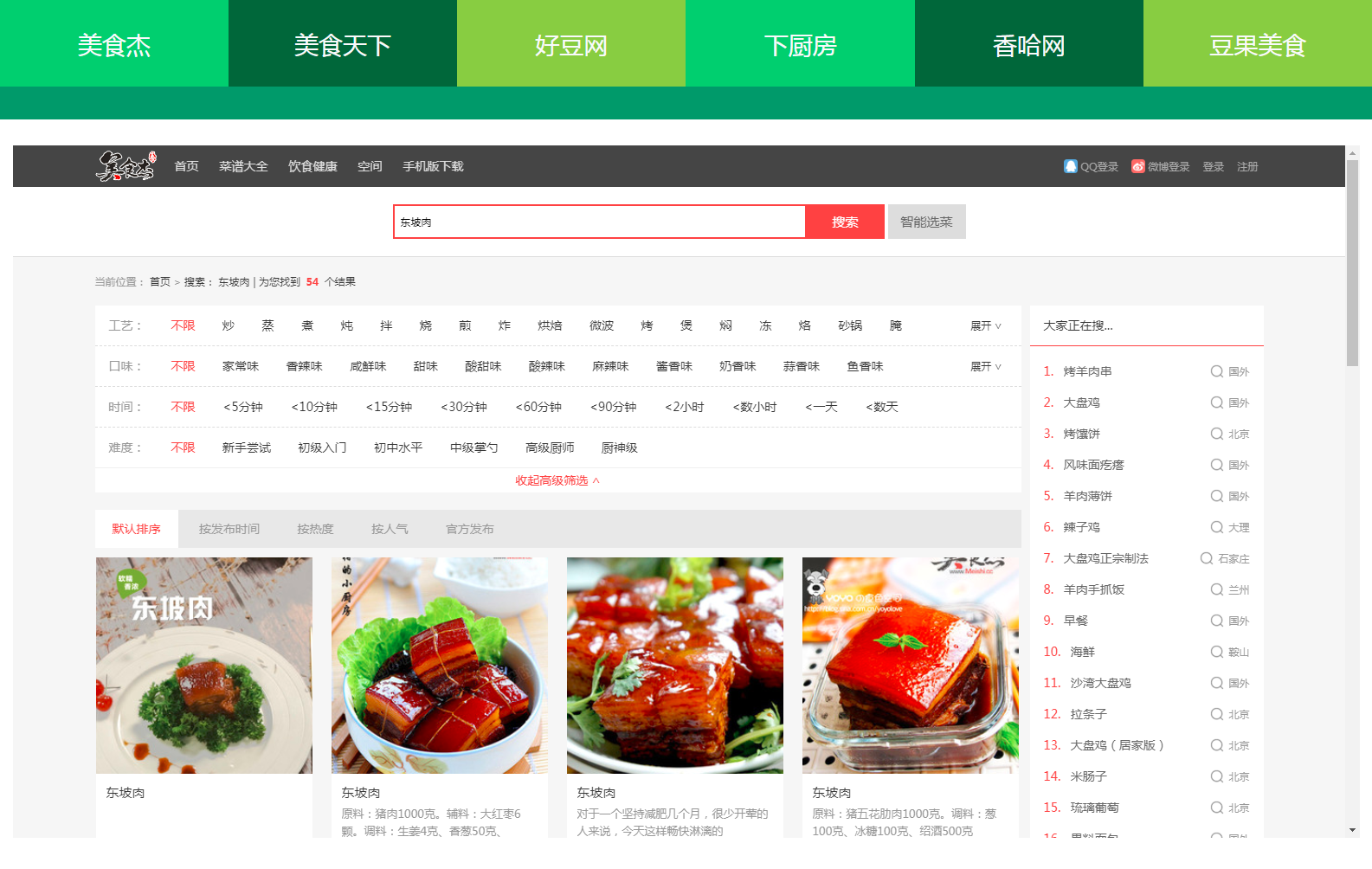Switch to the 下厨房 top tab

coord(800,43)
